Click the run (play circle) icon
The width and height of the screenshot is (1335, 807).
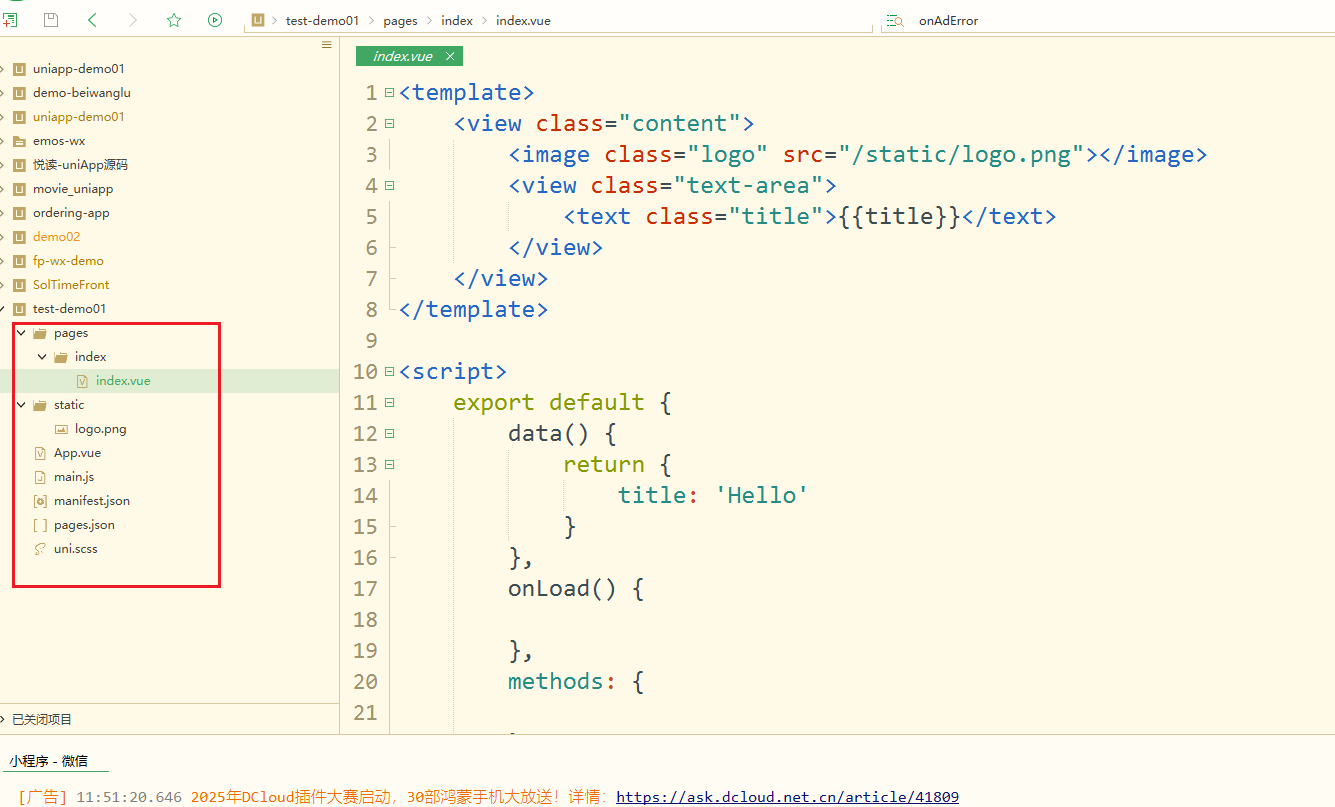point(215,20)
